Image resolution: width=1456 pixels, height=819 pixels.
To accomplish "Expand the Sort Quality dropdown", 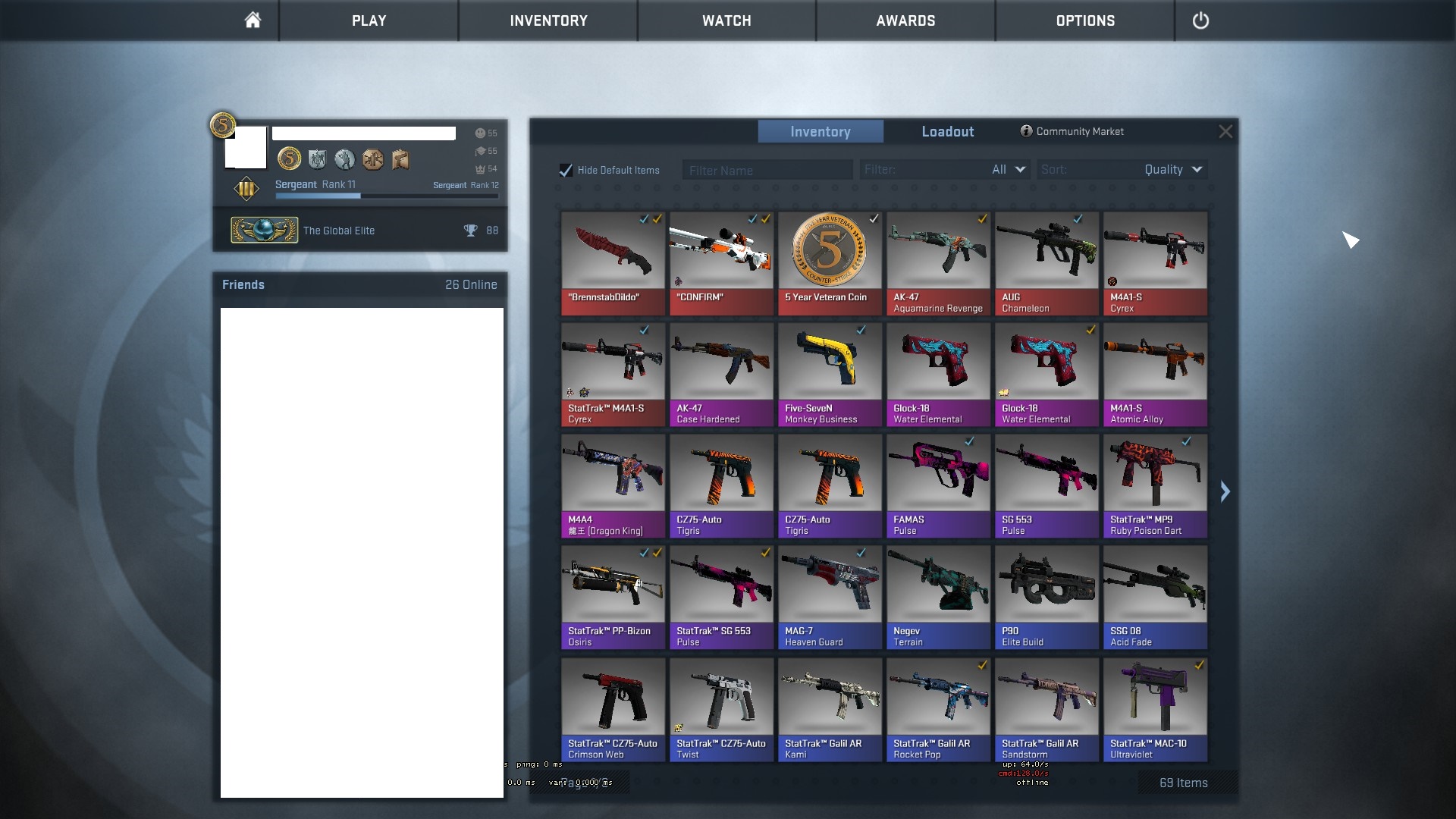I will pyautogui.click(x=1122, y=170).
